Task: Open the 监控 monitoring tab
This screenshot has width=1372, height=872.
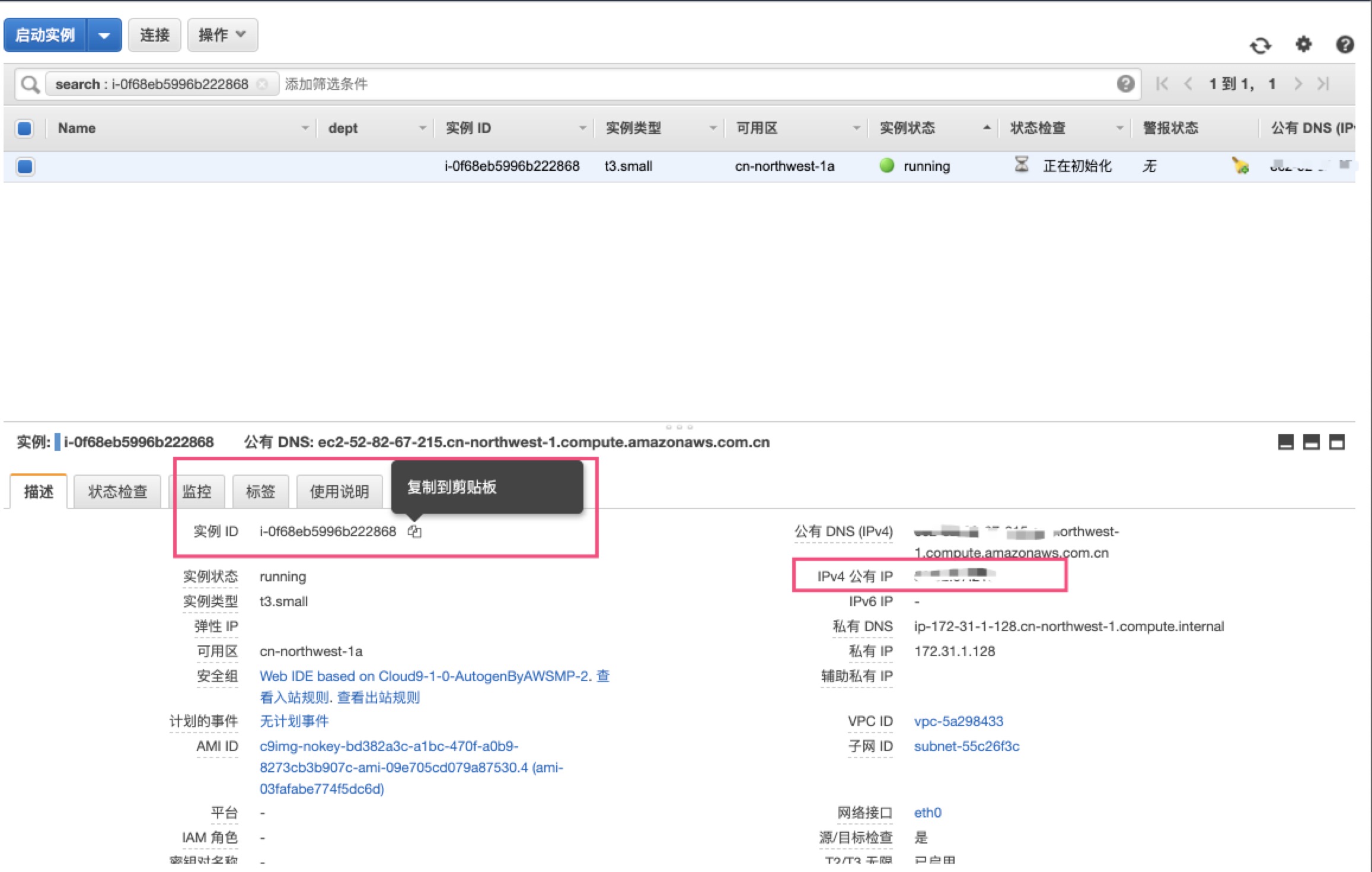Action: click(x=197, y=492)
